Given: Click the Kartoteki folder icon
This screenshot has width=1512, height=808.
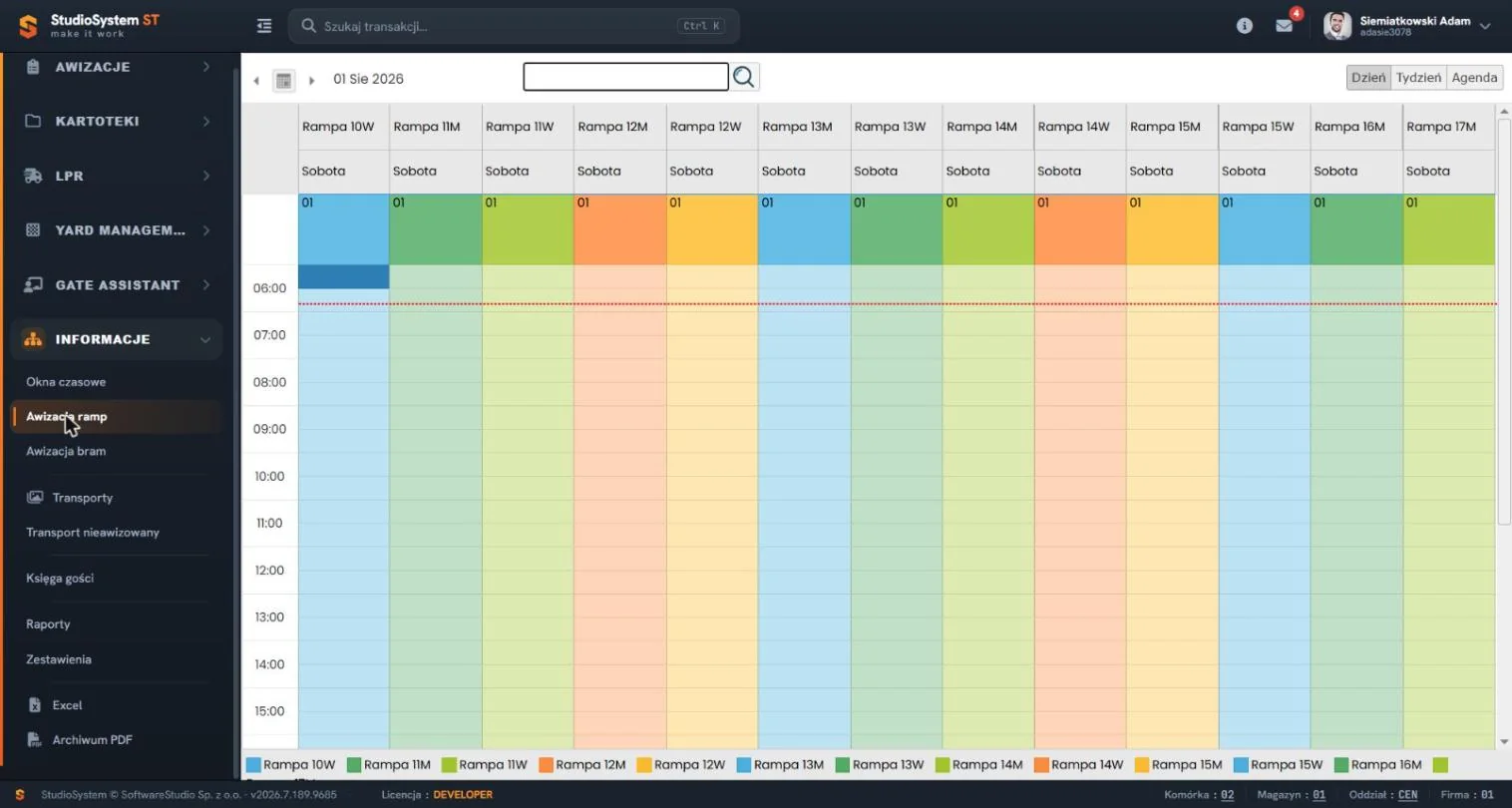Looking at the screenshot, I should (33, 121).
